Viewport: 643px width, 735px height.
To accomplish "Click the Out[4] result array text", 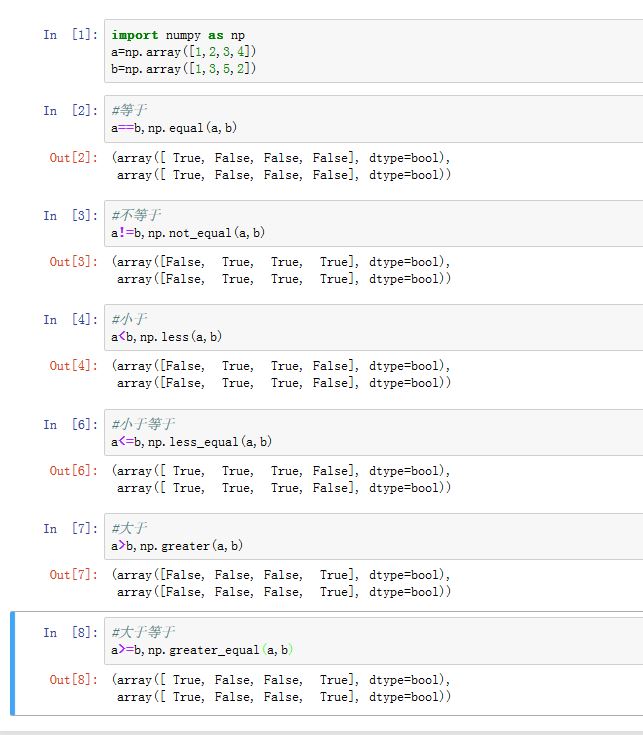I will [x=282, y=375].
